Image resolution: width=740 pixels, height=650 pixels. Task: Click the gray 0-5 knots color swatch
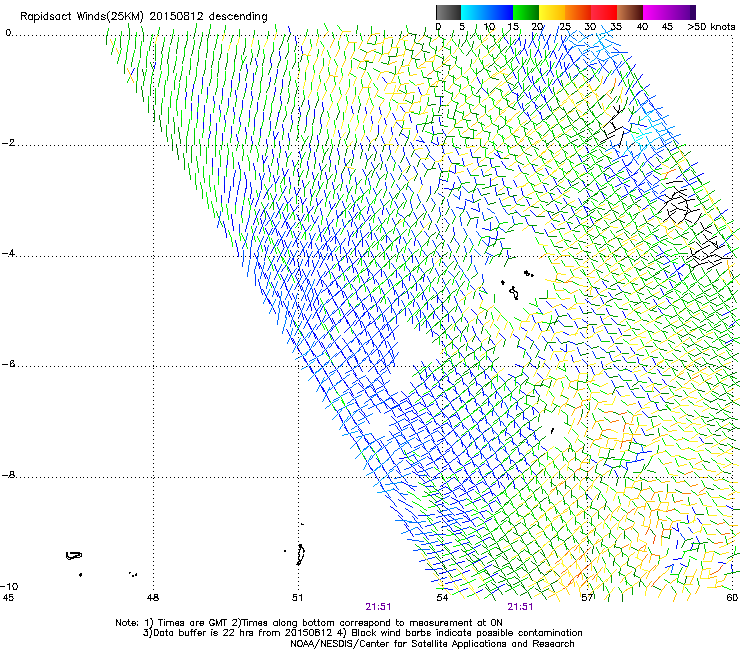tap(448, 12)
